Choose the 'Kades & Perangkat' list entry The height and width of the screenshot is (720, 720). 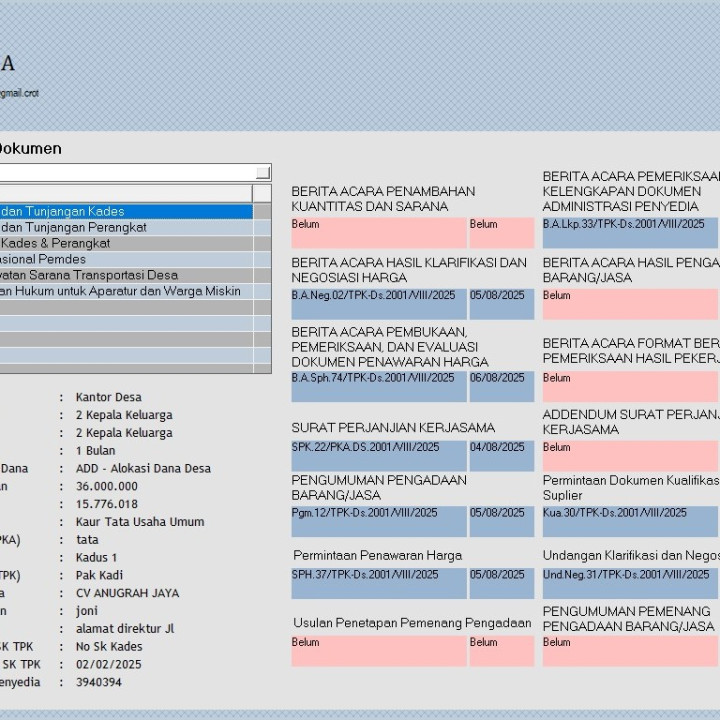click(125, 243)
